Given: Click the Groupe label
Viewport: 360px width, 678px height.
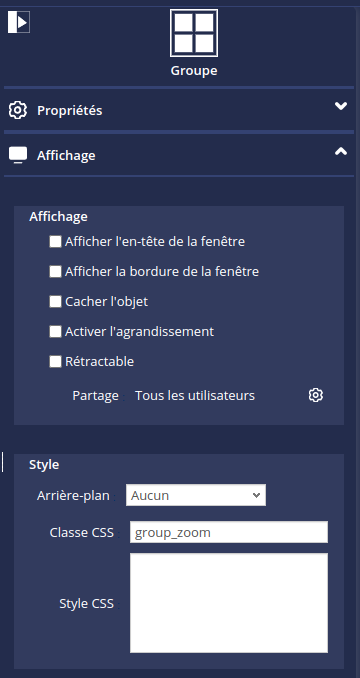Looking at the screenshot, I should (194, 70).
